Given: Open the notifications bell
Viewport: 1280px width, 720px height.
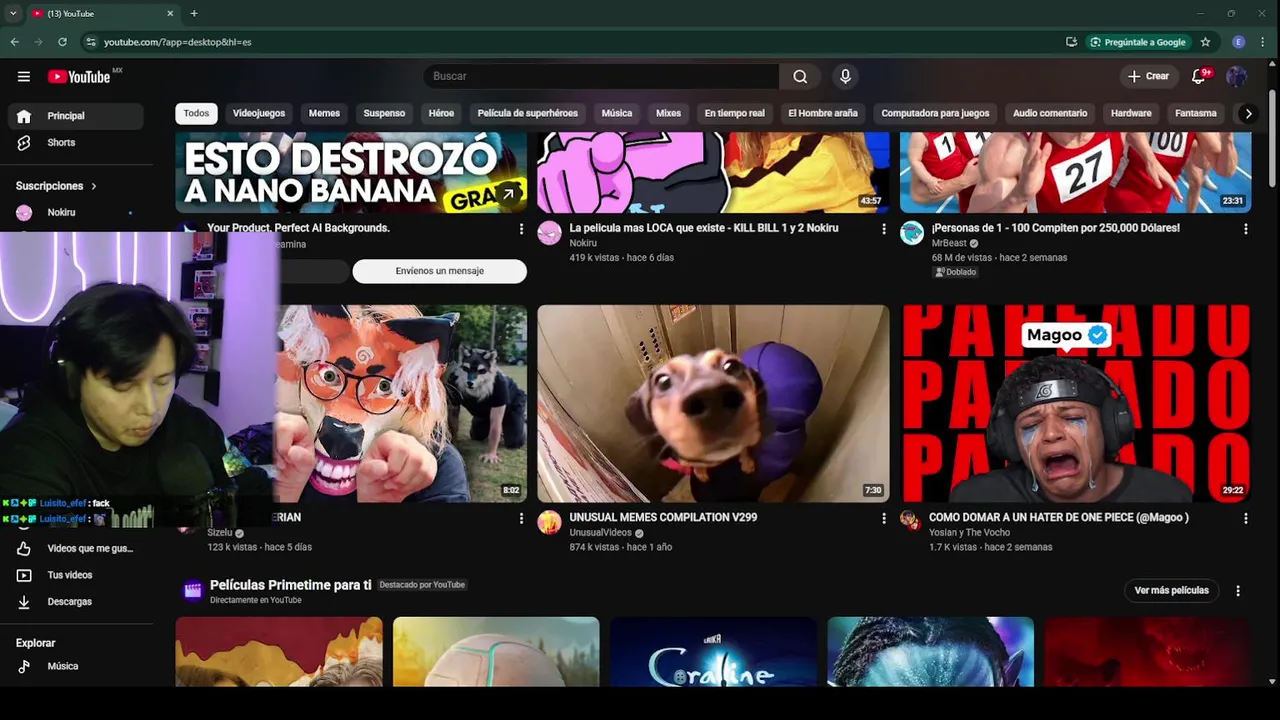Looking at the screenshot, I should [1199, 76].
